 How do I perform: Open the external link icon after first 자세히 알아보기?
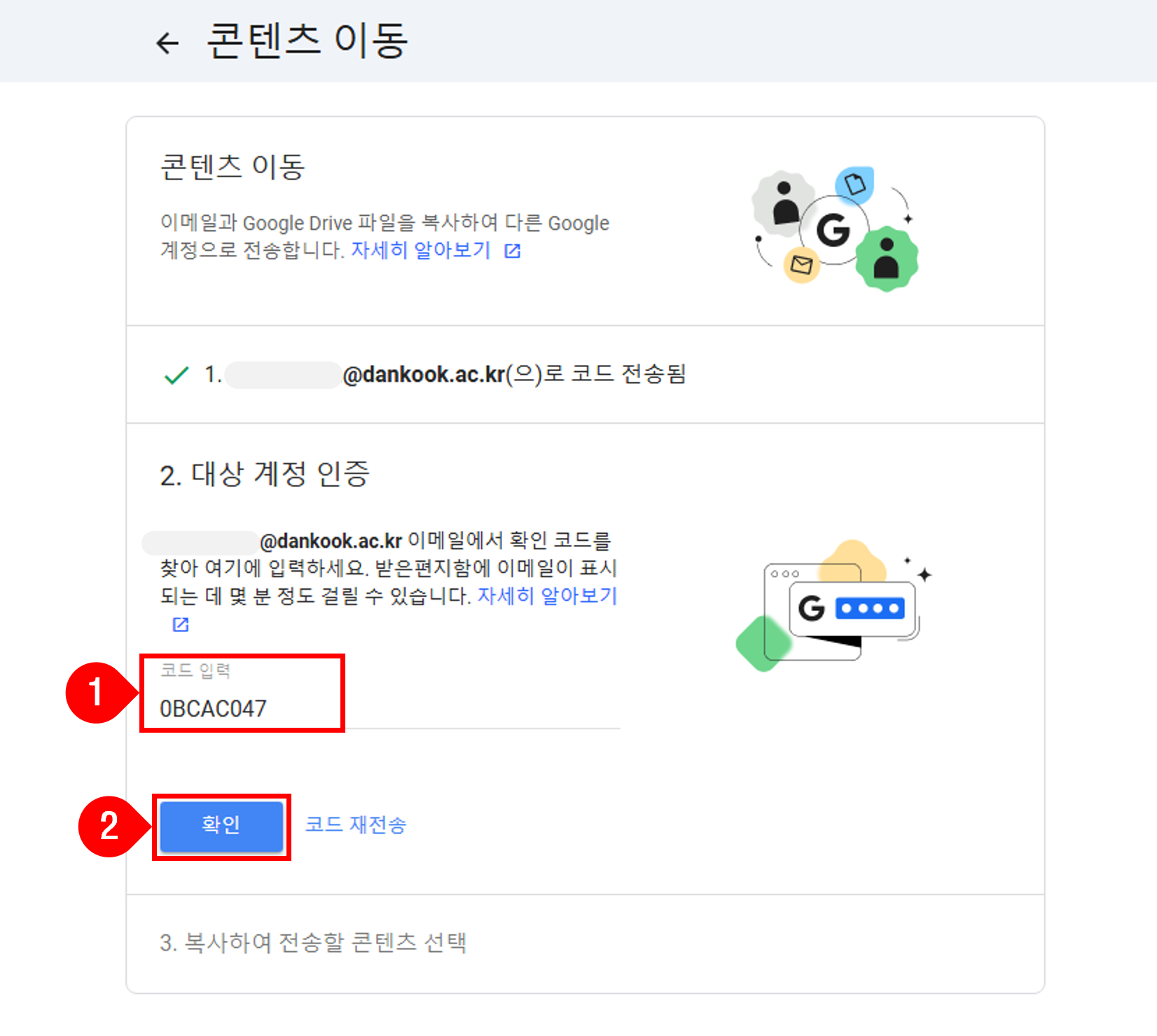(x=513, y=251)
